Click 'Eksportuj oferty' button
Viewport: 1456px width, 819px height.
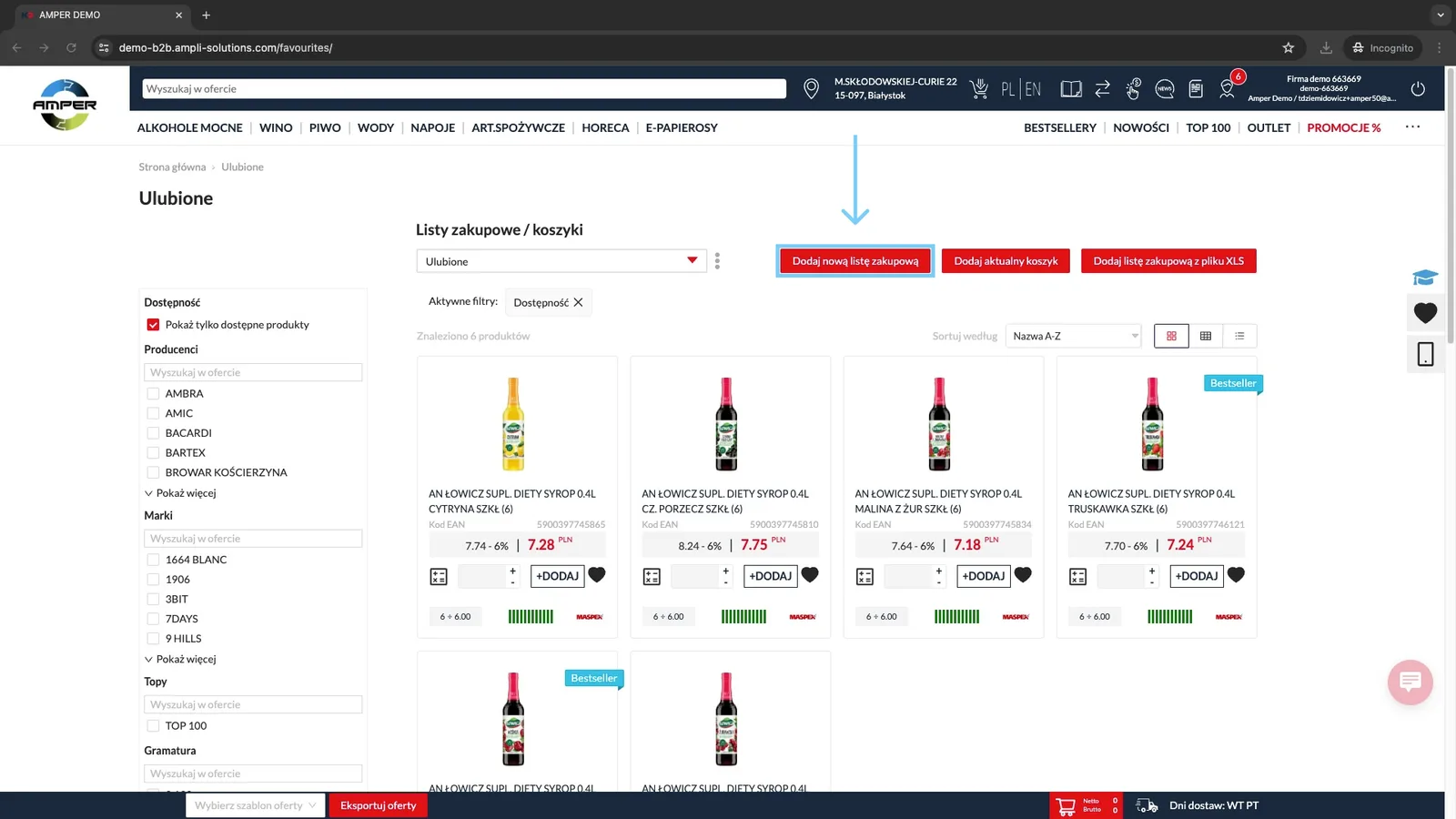pyautogui.click(x=378, y=805)
